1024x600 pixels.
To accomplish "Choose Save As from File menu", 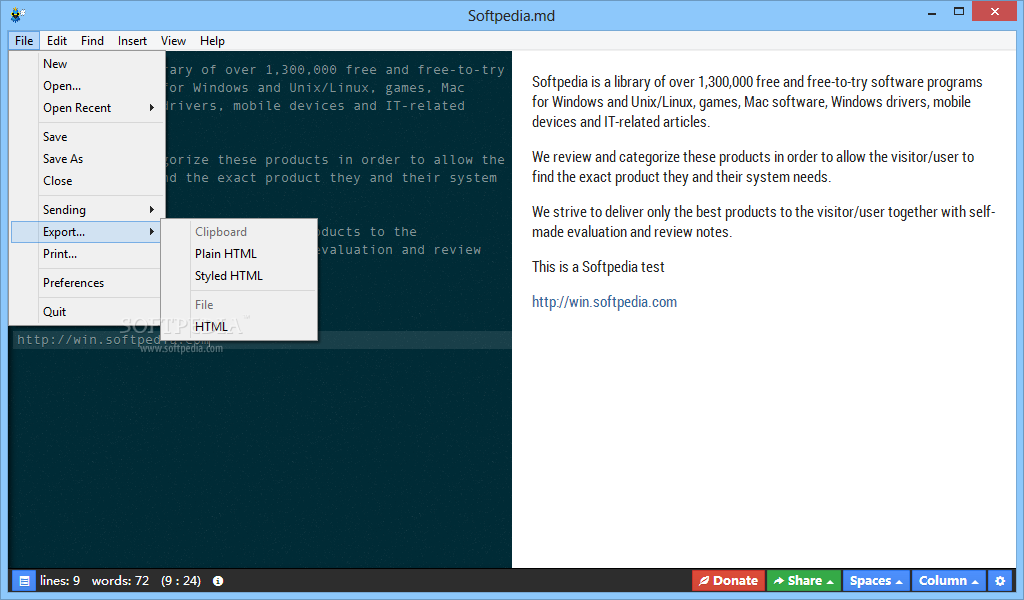I will point(86,159).
